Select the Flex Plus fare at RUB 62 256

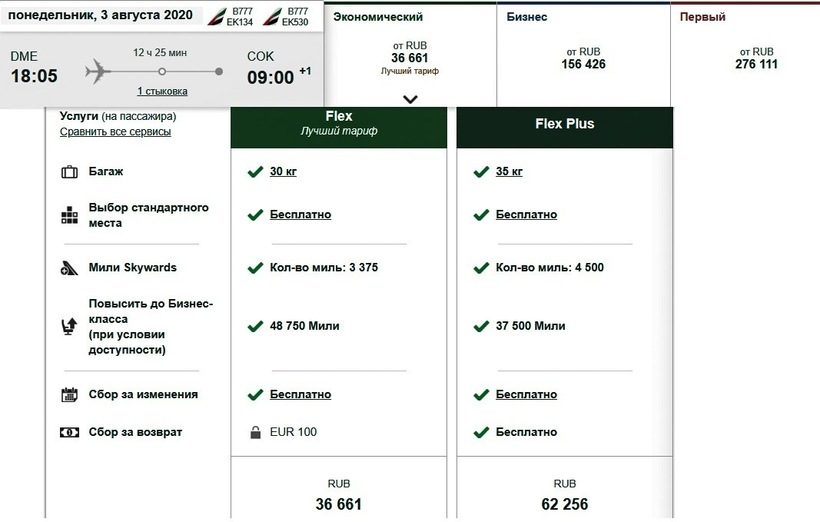[564, 496]
